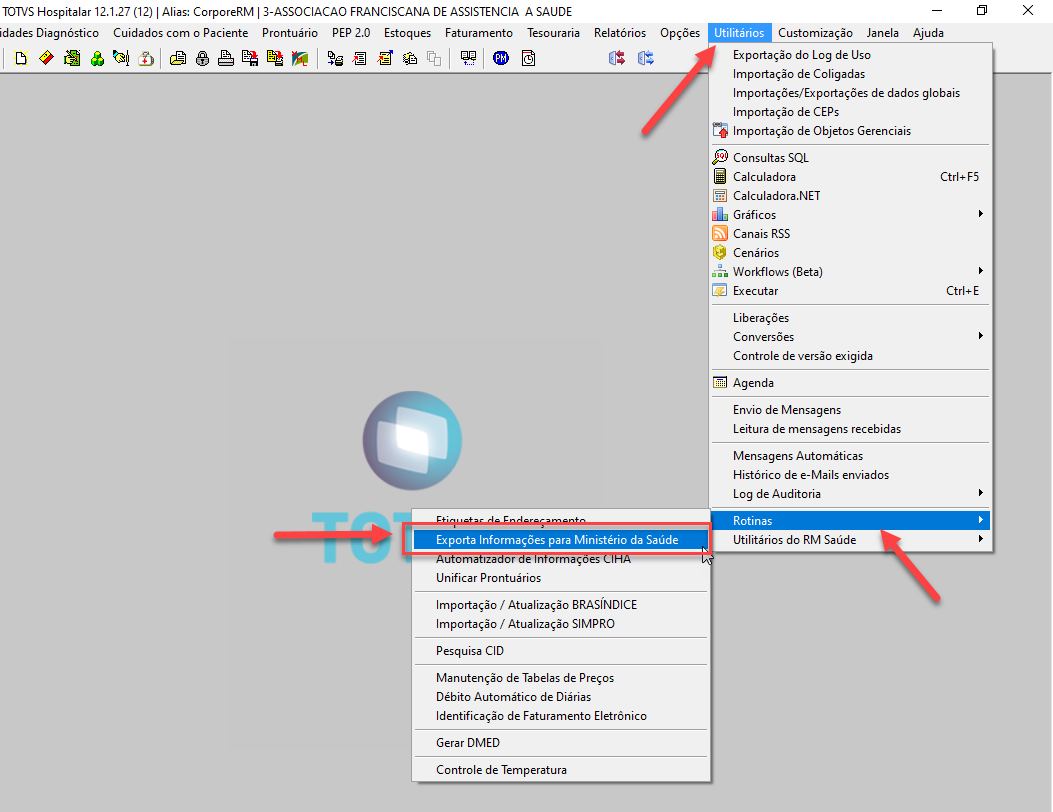Choose Importação de CEPs
The height and width of the screenshot is (812, 1053).
click(x=850, y=111)
